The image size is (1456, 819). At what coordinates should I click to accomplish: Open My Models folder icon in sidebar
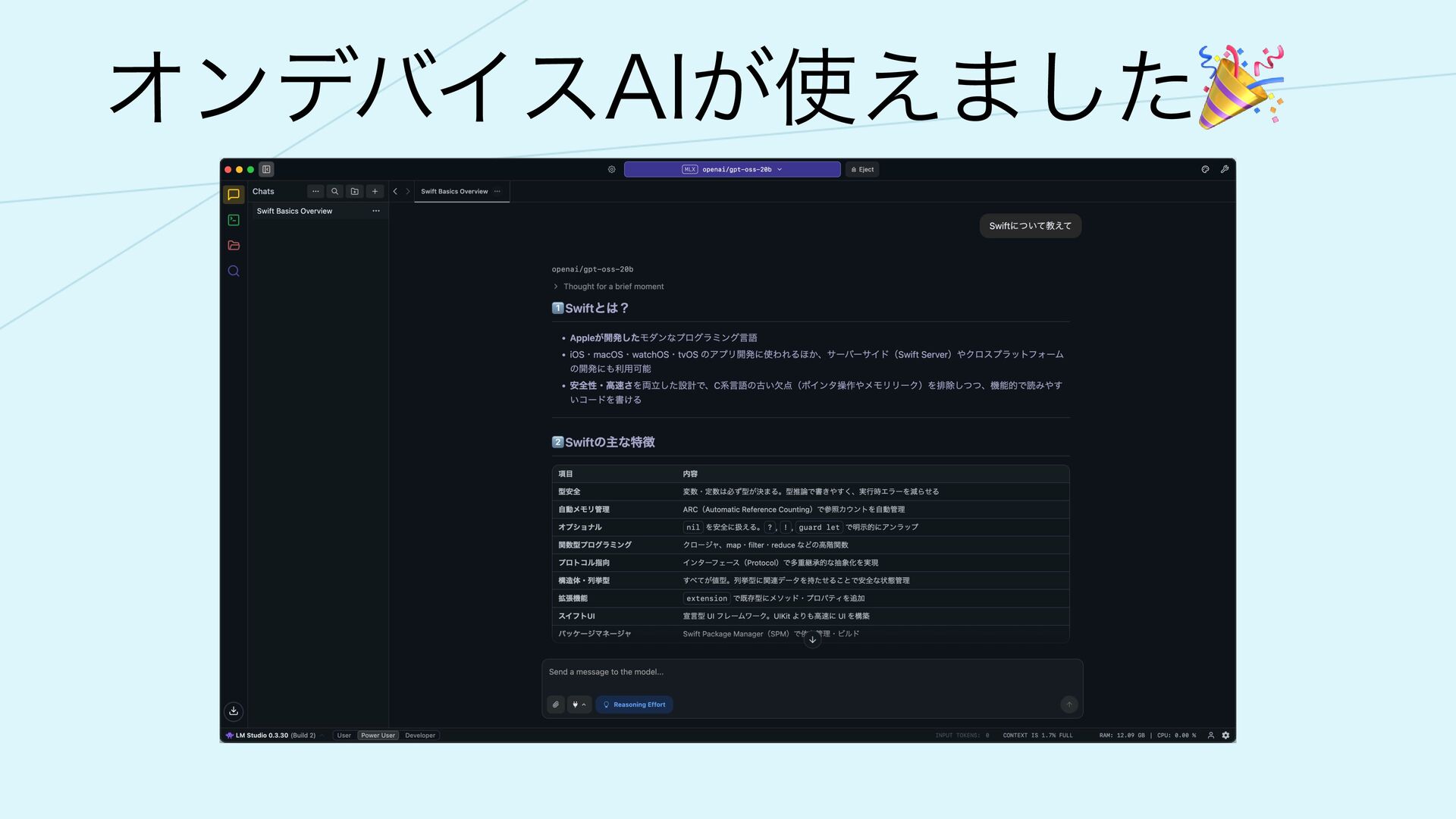[234, 246]
